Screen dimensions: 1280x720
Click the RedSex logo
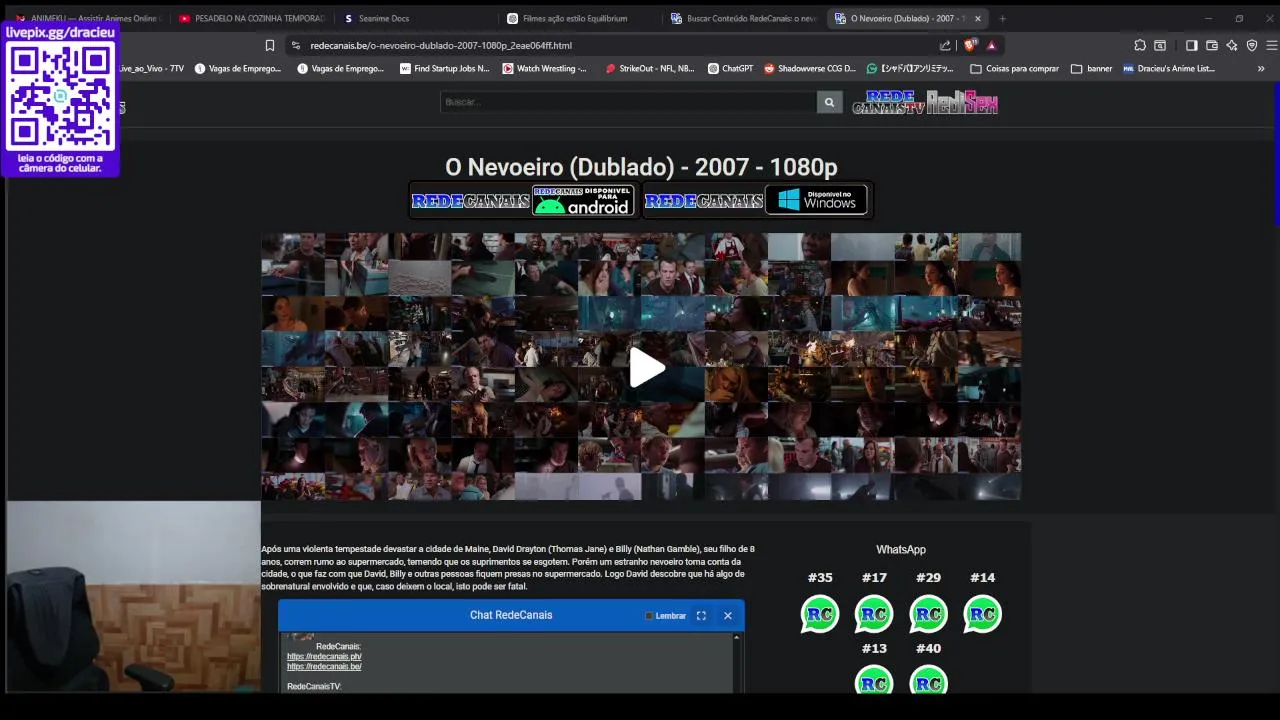coord(962,103)
